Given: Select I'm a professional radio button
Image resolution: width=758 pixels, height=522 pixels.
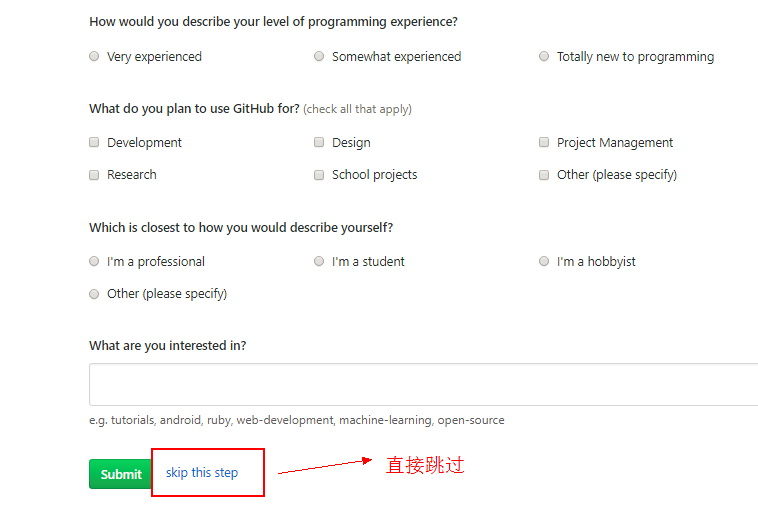Looking at the screenshot, I should click(x=94, y=262).
